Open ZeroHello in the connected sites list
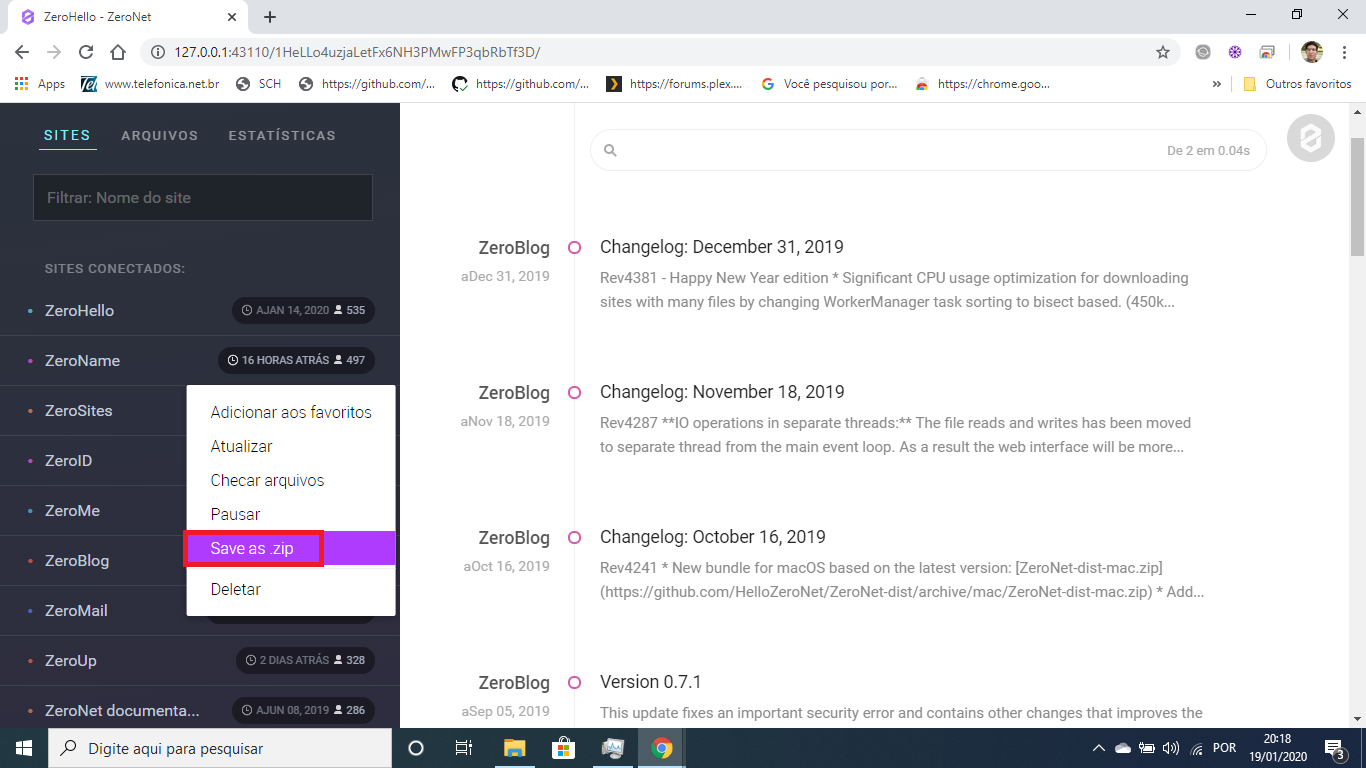 pyautogui.click(x=79, y=311)
